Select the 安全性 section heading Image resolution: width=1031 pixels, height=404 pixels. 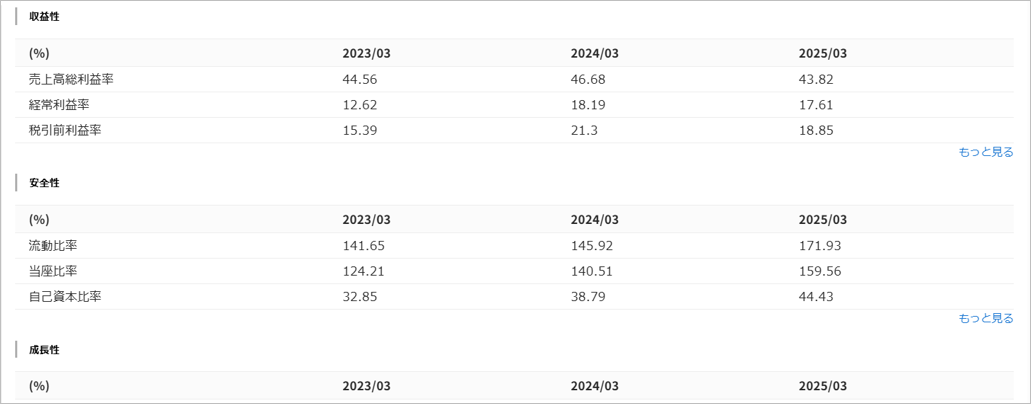point(44,183)
